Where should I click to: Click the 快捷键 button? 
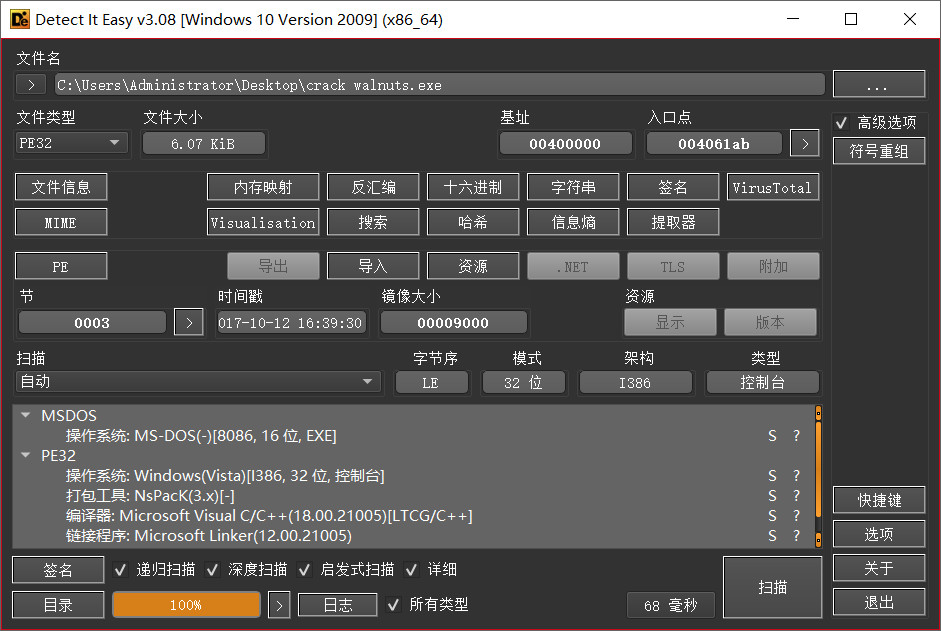click(879, 500)
